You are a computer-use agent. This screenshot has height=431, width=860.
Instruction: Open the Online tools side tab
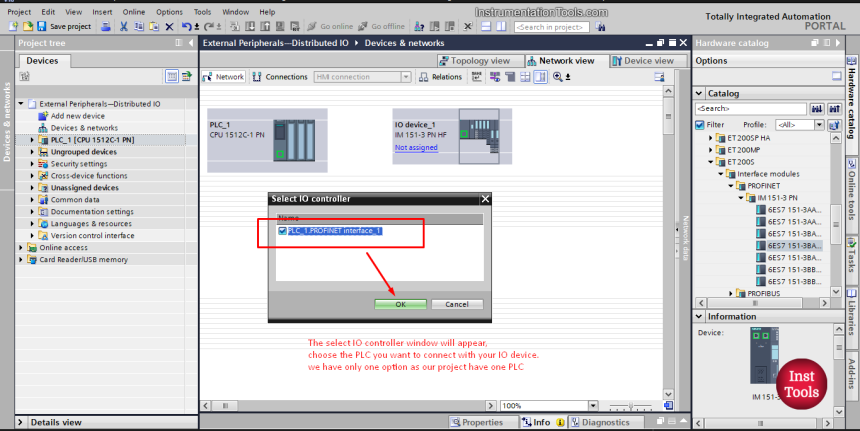click(x=852, y=190)
